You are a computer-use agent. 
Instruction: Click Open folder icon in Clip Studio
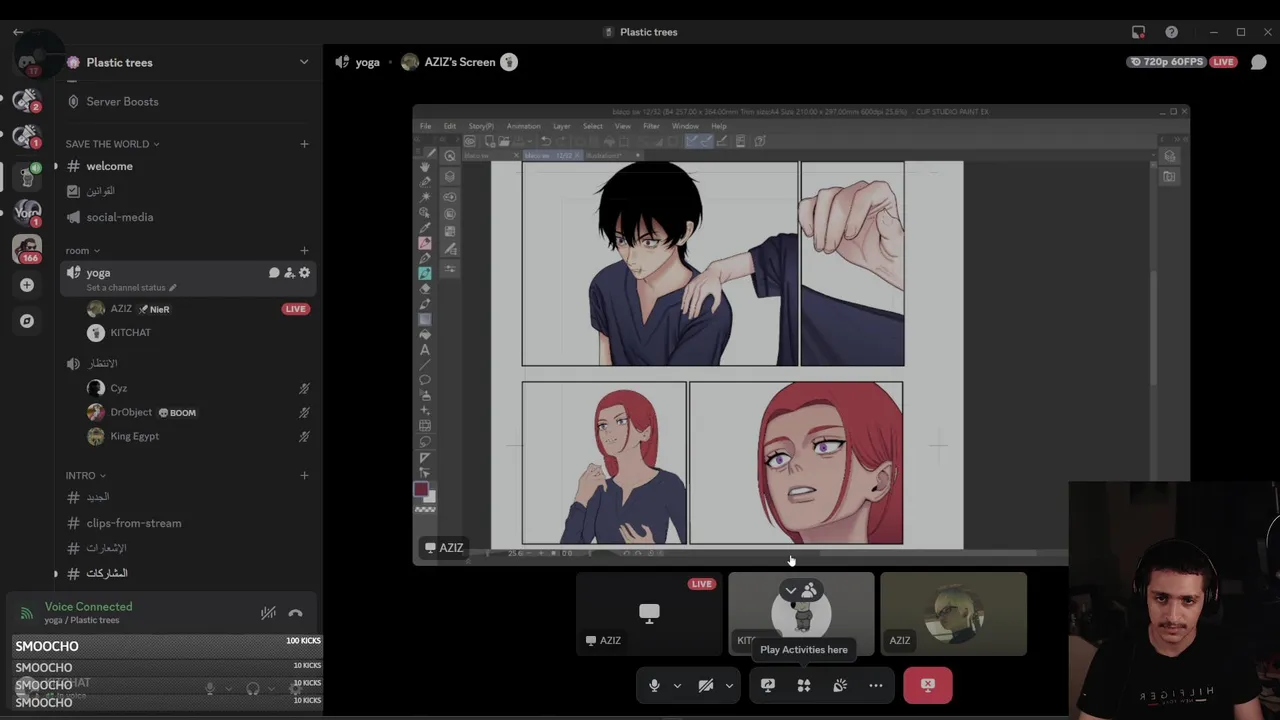tap(505, 141)
